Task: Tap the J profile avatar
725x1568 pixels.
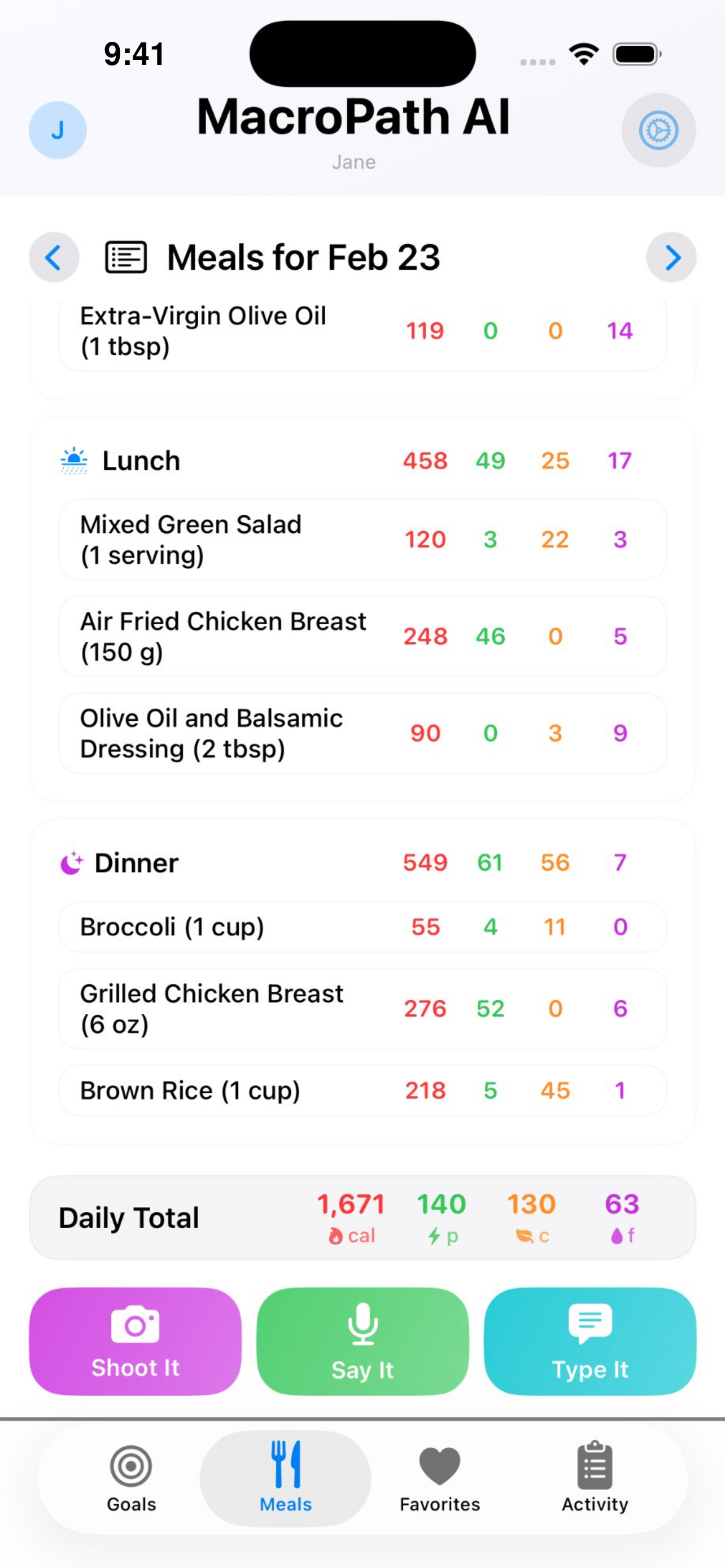Action: [x=58, y=130]
